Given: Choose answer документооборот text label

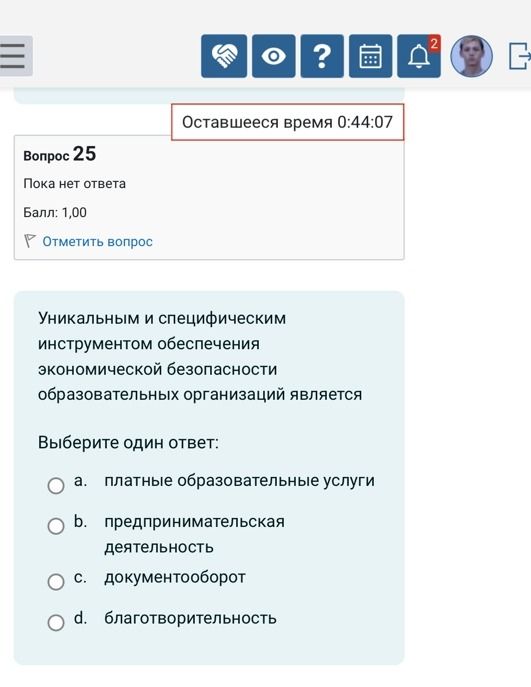Looking at the screenshot, I should pos(175,577).
